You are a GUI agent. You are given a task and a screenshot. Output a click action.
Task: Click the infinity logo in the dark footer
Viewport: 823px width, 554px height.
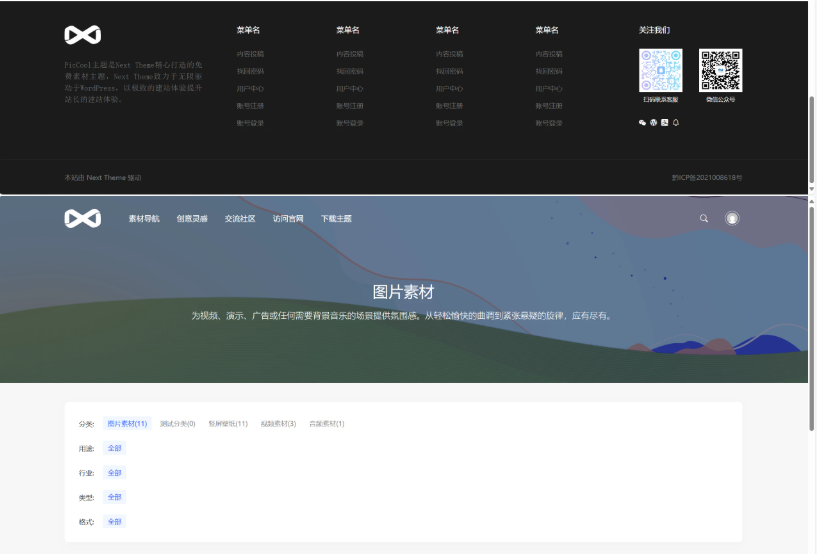coord(82,35)
